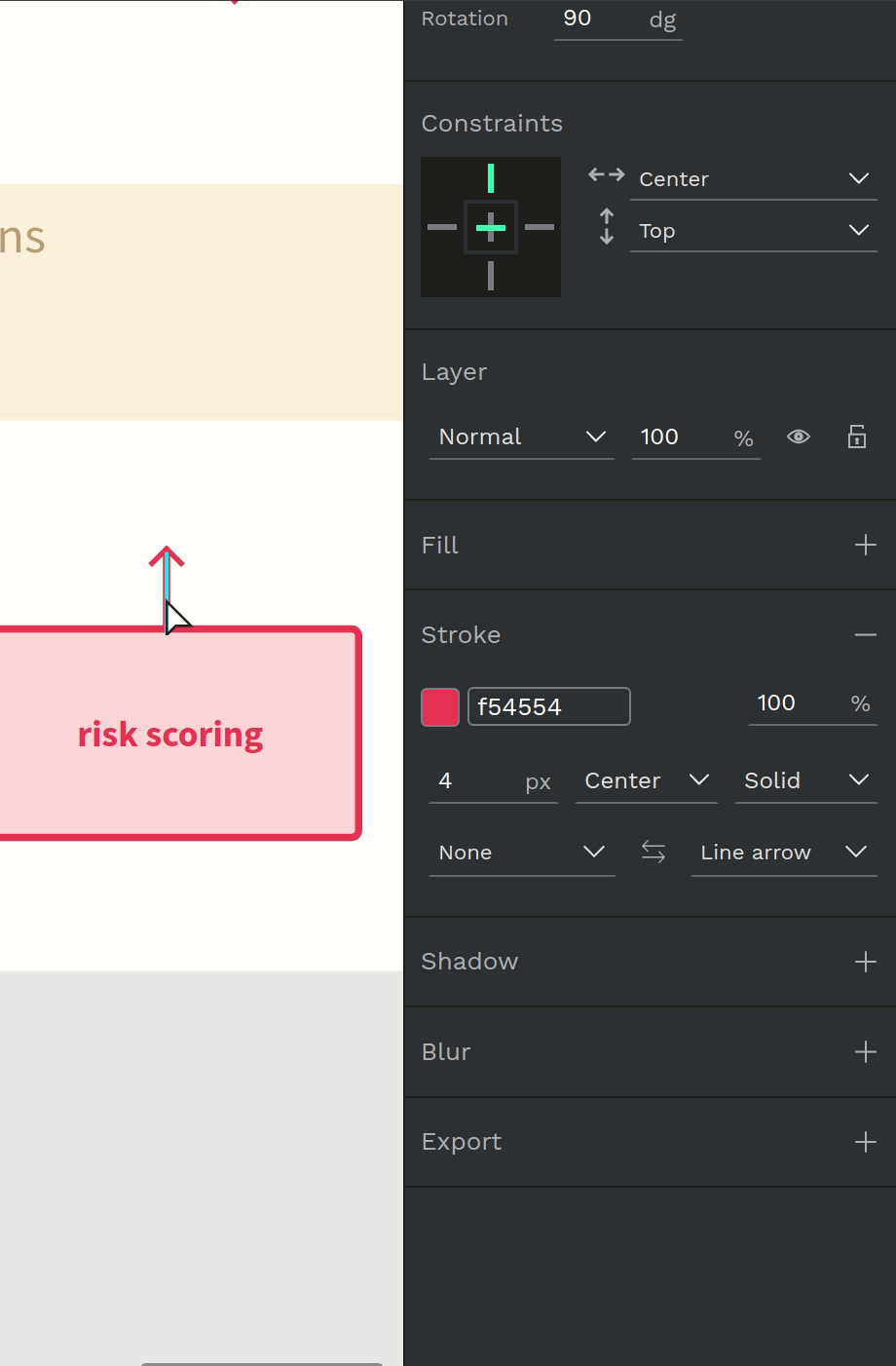Click the top constraint bar in the constraints widget
Image resolution: width=896 pixels, height=1366 pixels.
[491, 178]
